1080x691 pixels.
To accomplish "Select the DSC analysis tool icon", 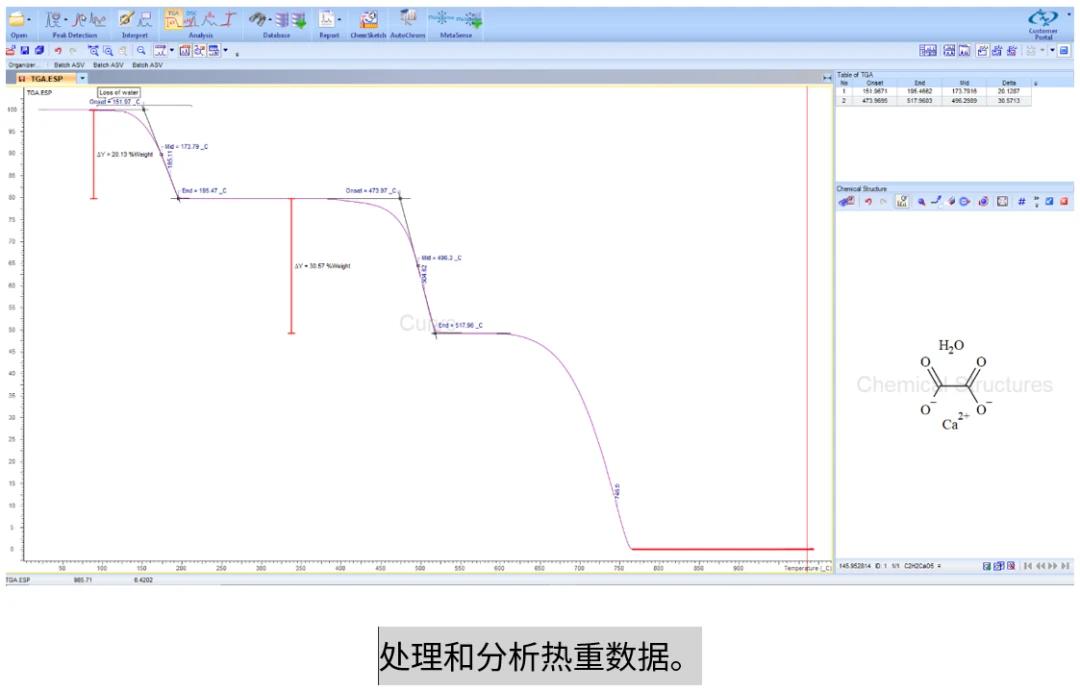I will point(191,19).
